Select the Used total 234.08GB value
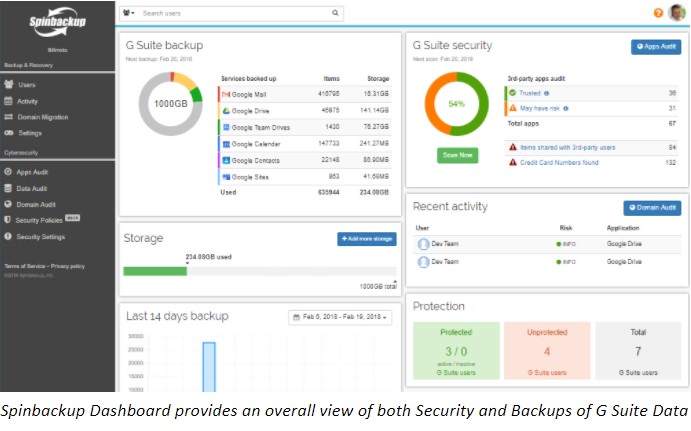 (374, 193)
